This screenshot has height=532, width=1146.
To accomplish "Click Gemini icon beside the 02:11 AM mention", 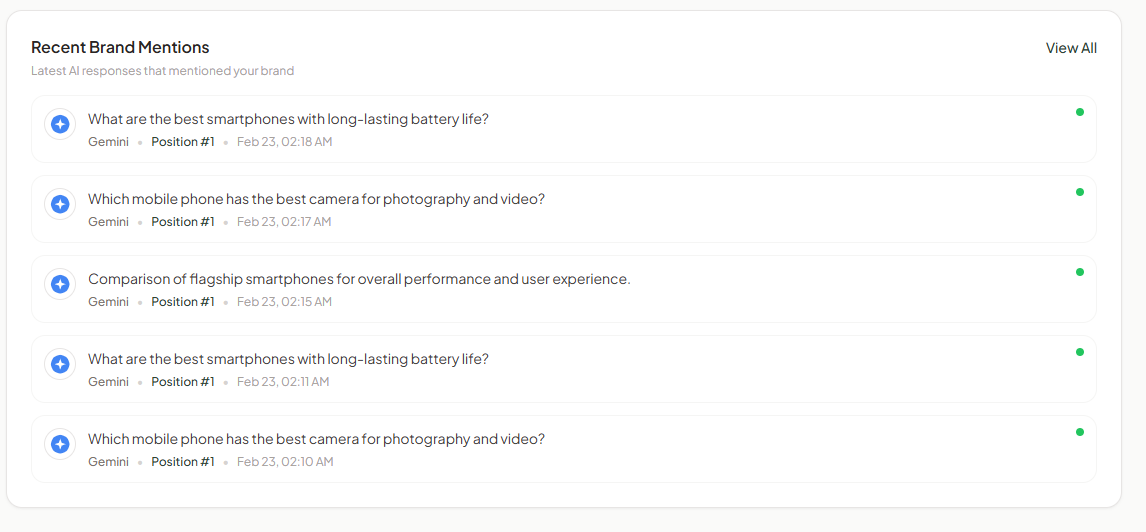I will pos(60,364).
